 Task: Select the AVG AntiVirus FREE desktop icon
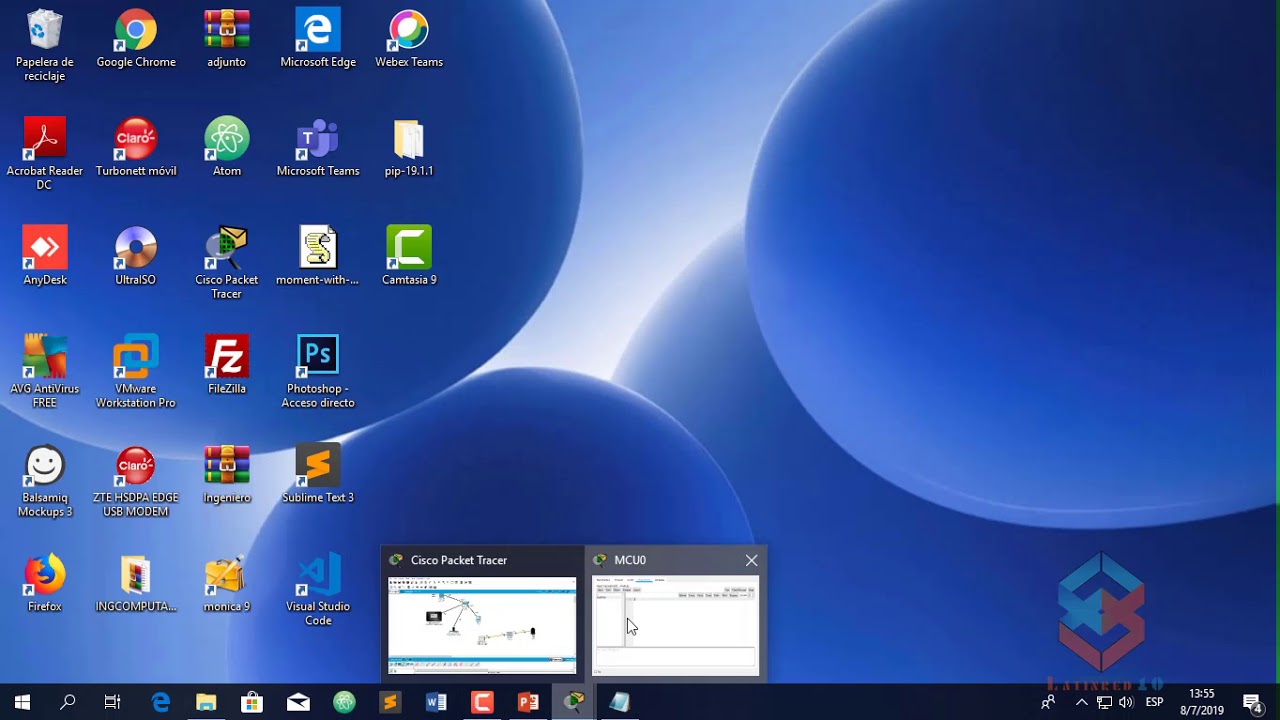45,373
